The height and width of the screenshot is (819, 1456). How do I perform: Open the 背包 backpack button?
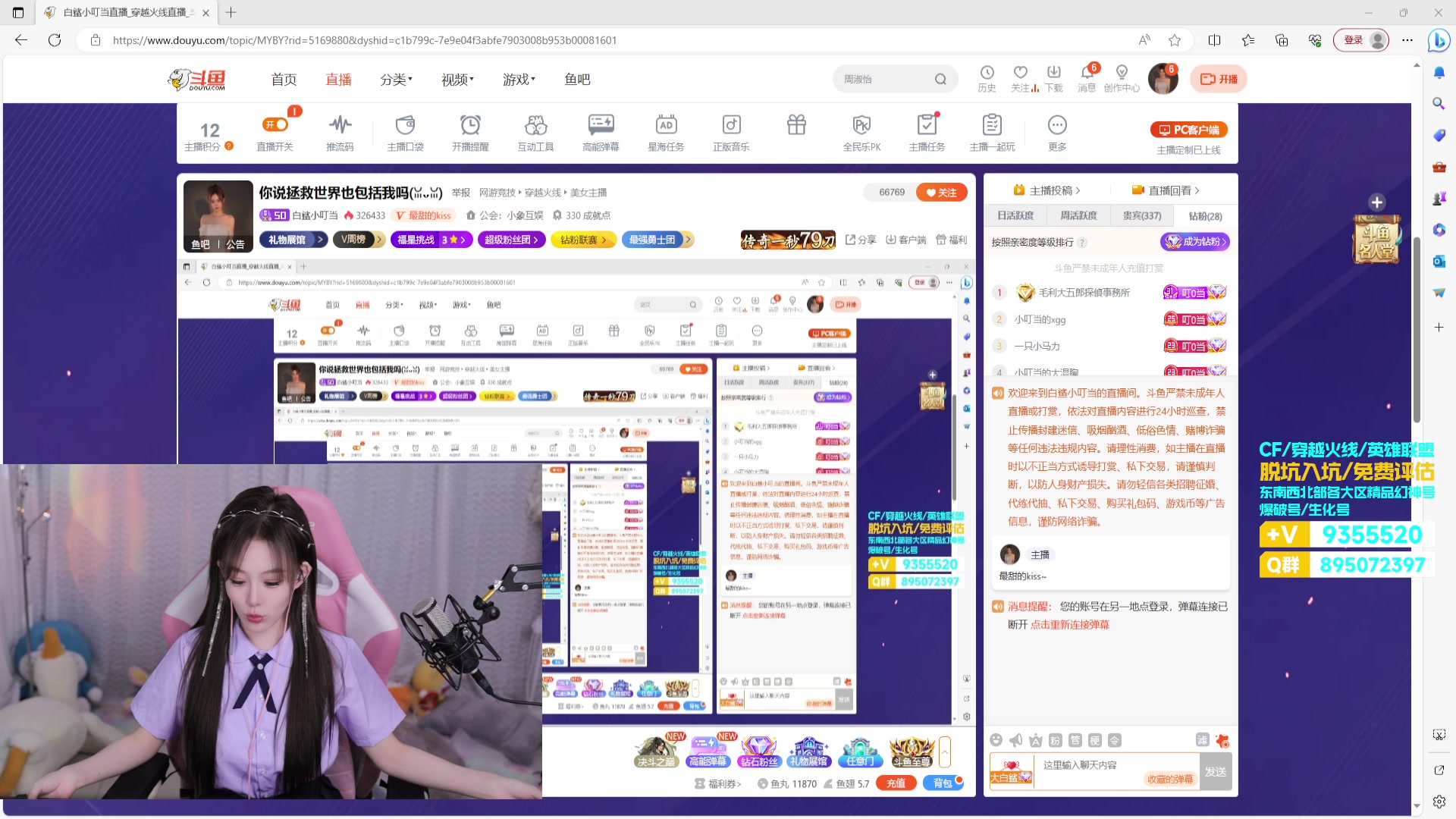pos(943,783)
